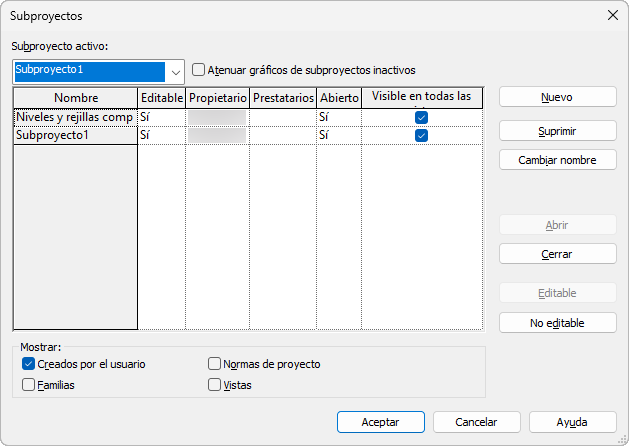The image size is (629, 446).
Task: Uncheck visibility for Niveles y rejillas row
Action: click(421, 117)
